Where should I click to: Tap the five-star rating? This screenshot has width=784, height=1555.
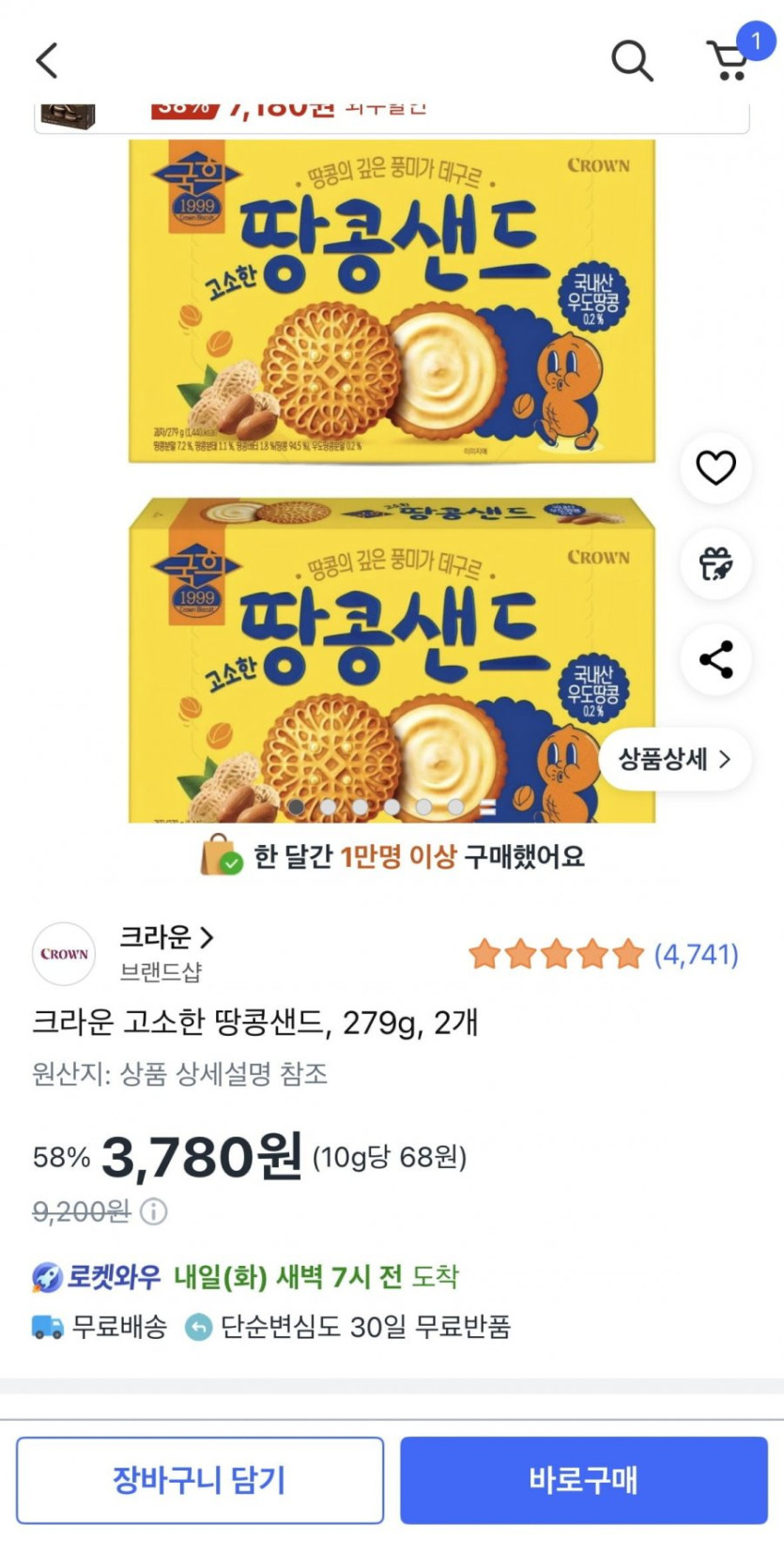(556, 954)
